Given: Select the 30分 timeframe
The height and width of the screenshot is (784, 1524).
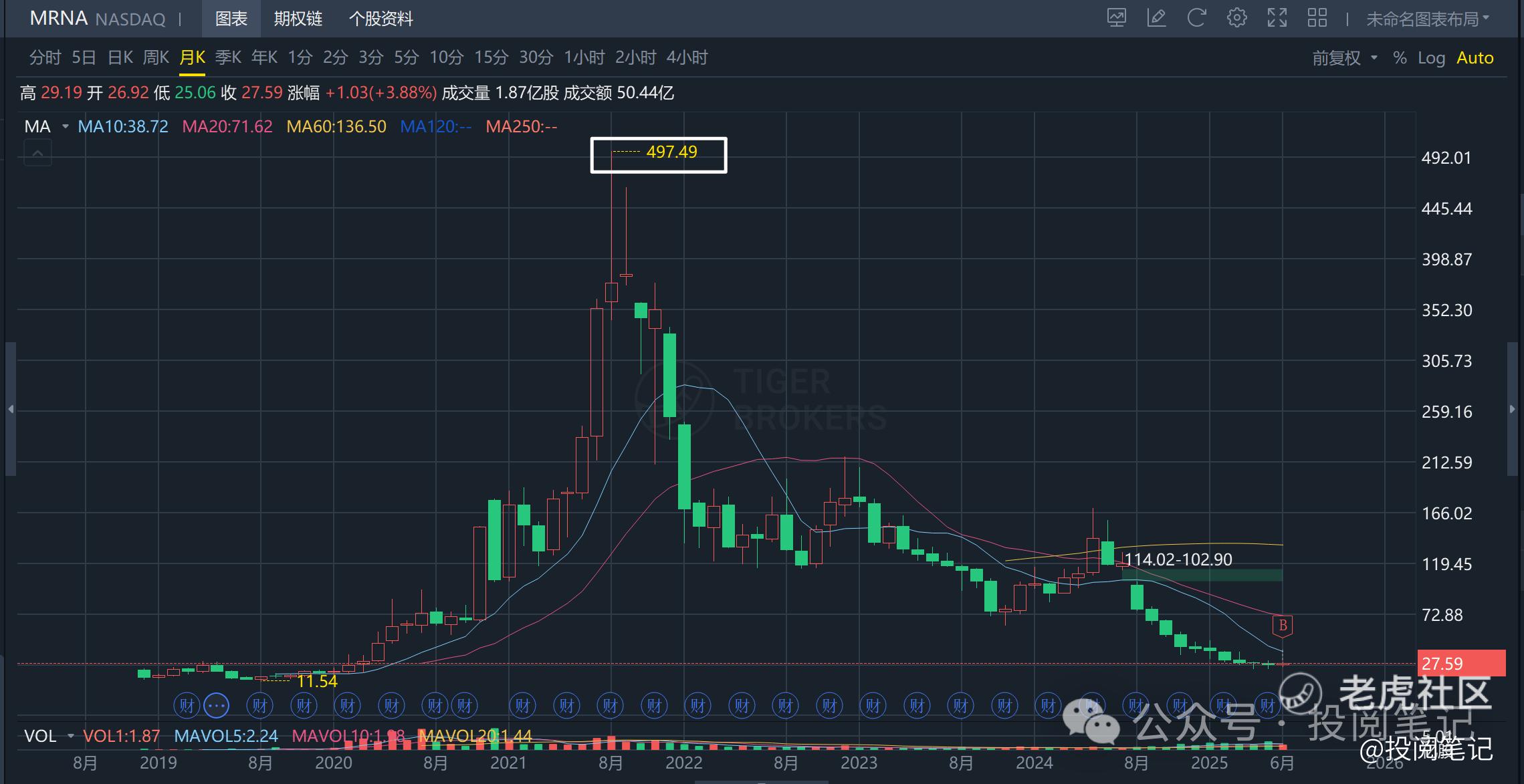Looking at the screenshot, I should [536, 57].
